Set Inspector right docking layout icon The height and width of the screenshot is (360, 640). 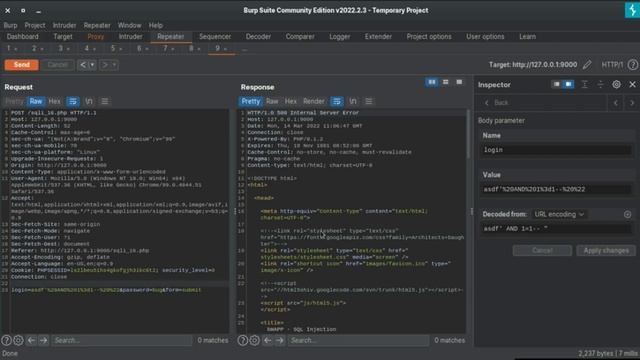pos(568,84)
